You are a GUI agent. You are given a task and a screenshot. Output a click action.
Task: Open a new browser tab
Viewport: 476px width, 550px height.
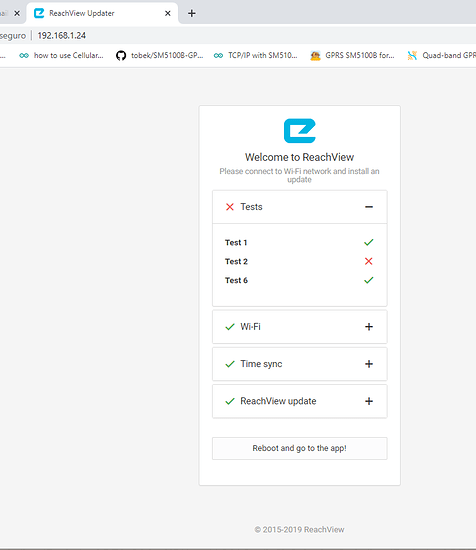pyautogui.click(x=192, y=13)
